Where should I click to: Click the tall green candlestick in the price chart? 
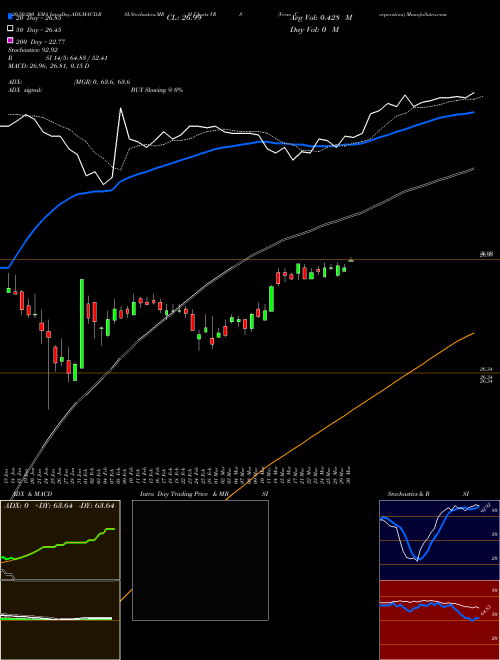(82, 324)
